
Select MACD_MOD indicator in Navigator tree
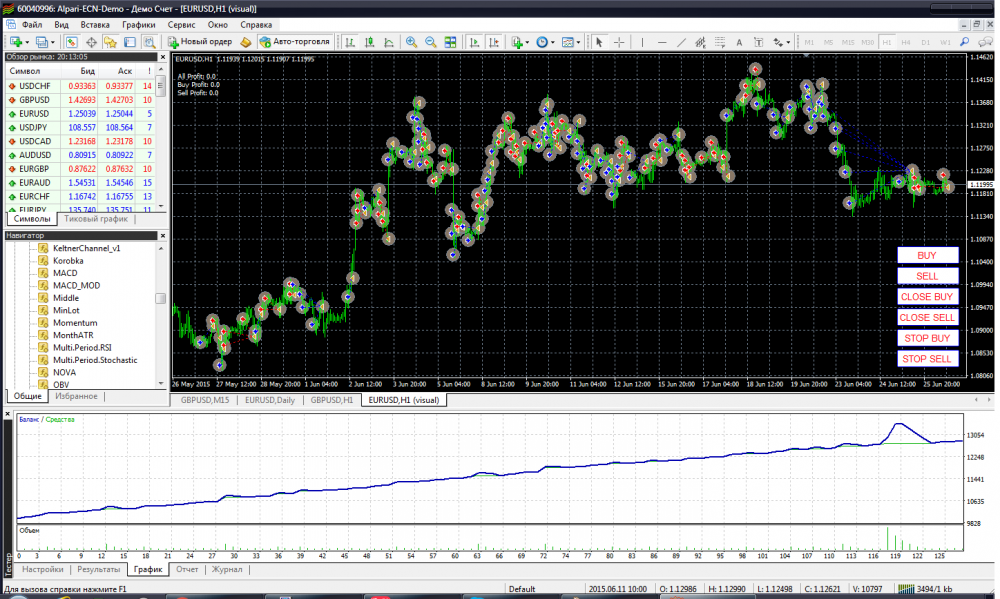pyautogui.click(x=76, y=285)
